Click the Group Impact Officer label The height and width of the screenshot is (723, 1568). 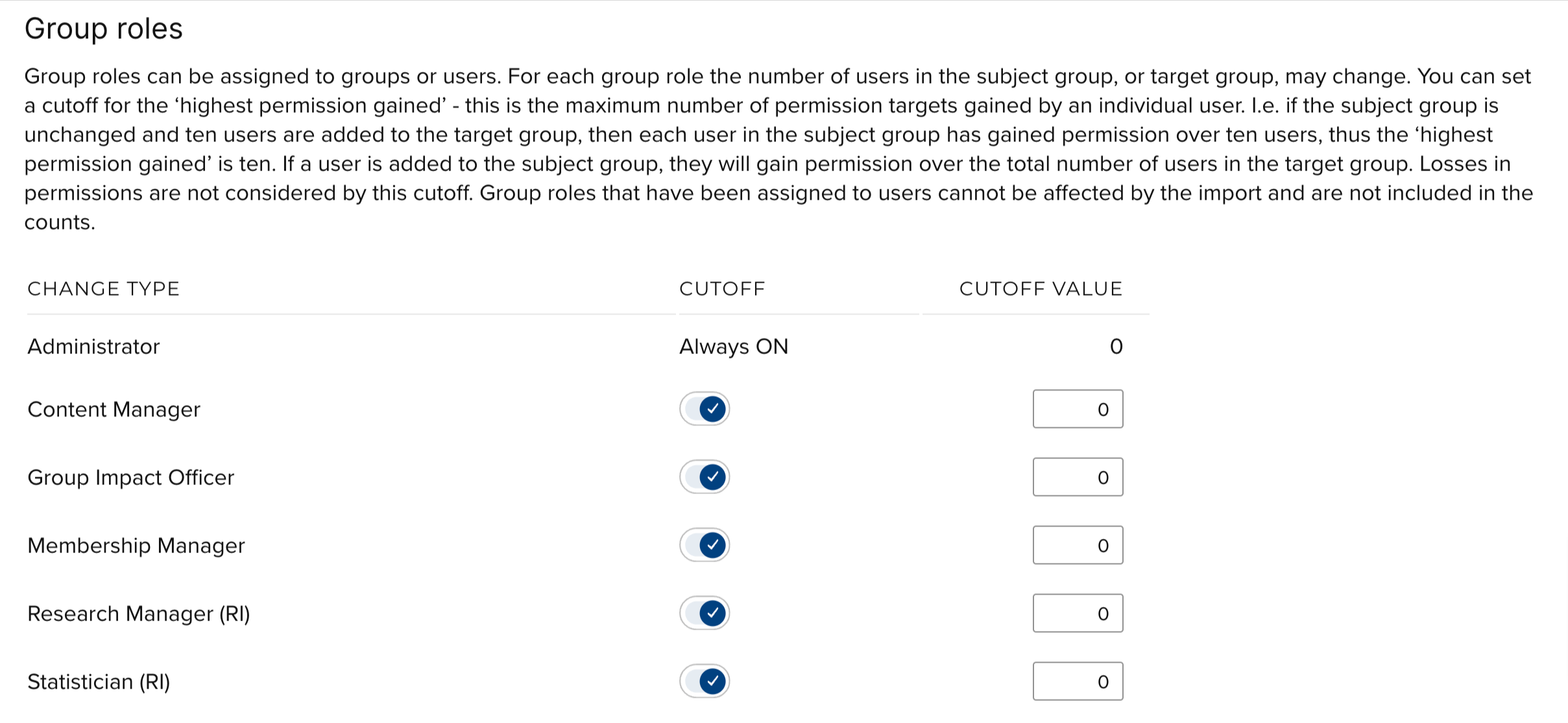pos(130,478)
